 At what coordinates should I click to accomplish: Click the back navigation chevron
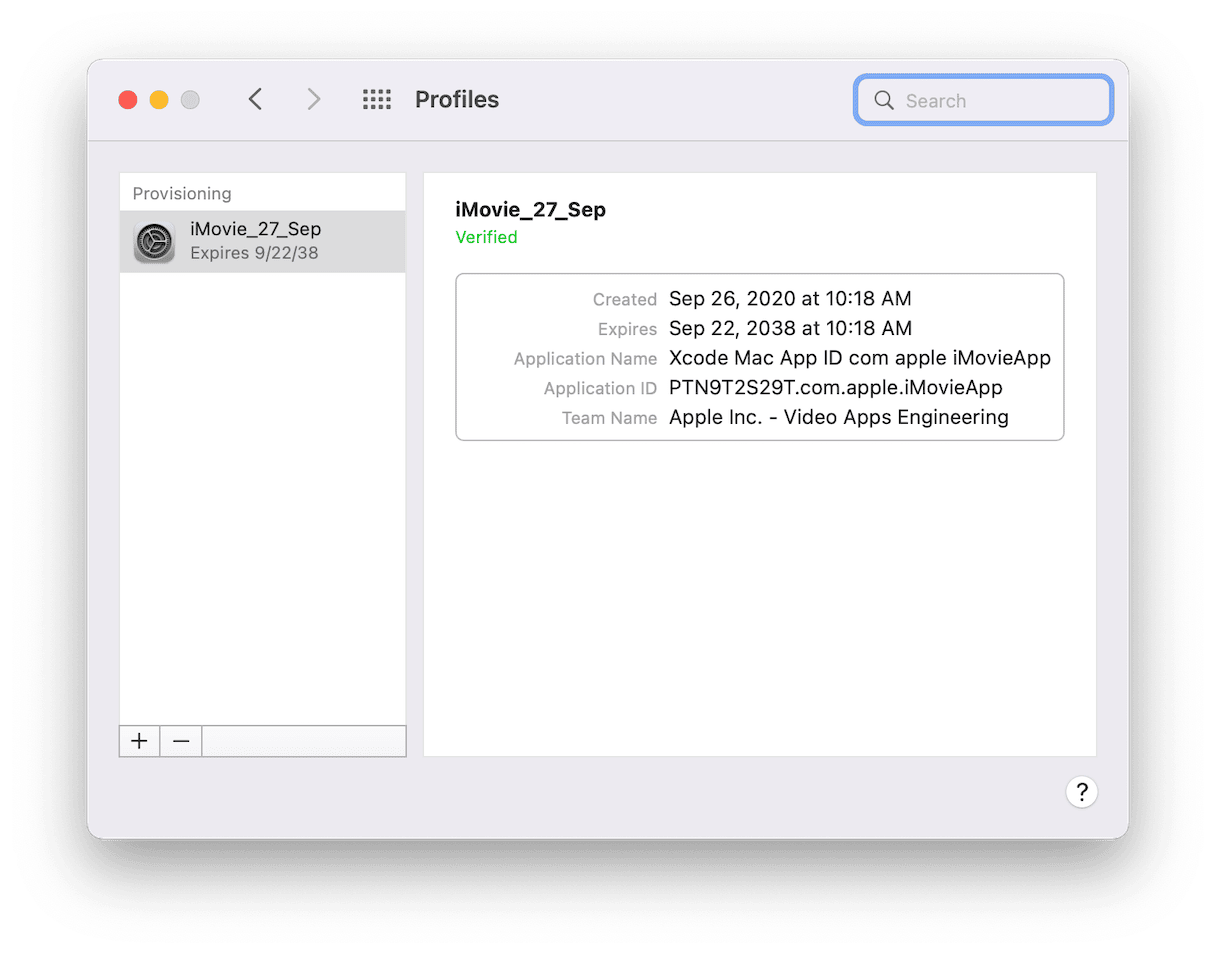coord(255,99)
